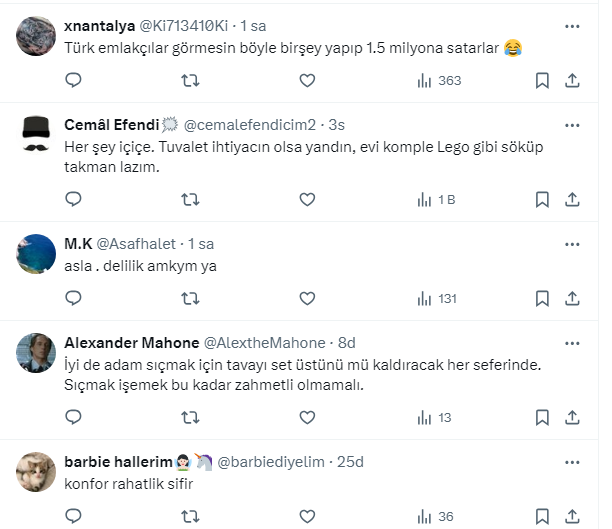Reply to barbie hallerim's tweet
Image resolution: width=612 pixels, height=529 pixels.
[x=73, y=516]
